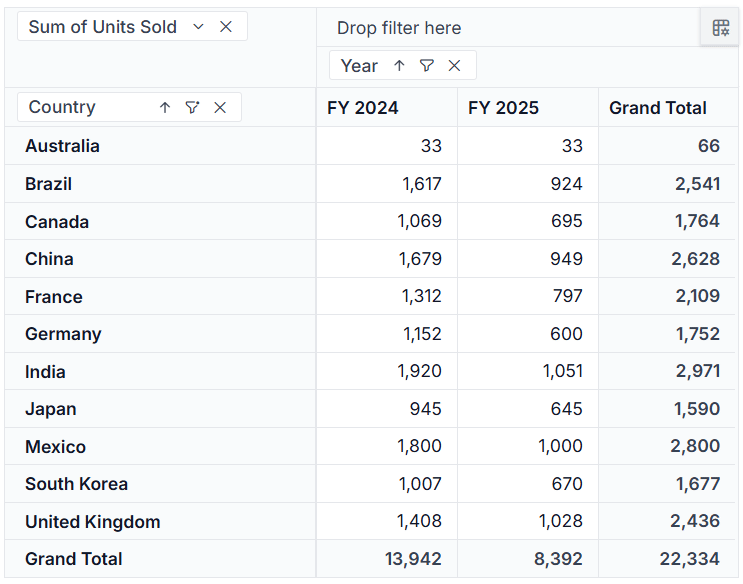Screen dimensions: 743x584
Task: Click the Sum of Units Sold chip
Action: coord(132,27)
